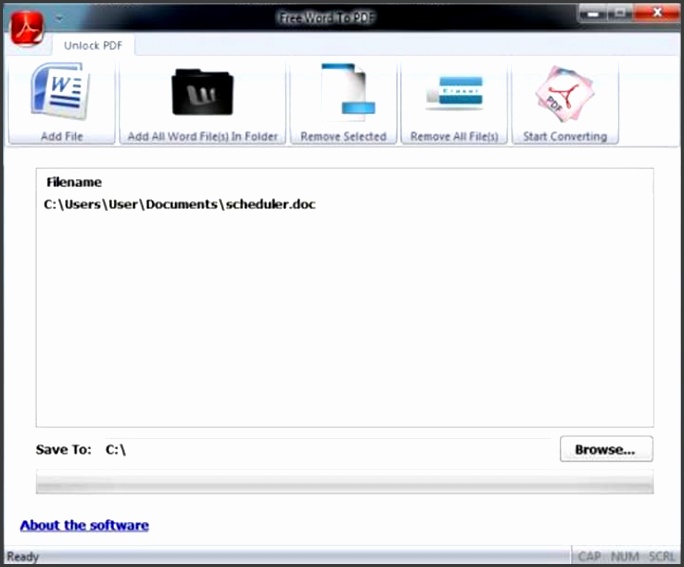Click the Remove All File(s) eraser icon

tap(454, 93)
